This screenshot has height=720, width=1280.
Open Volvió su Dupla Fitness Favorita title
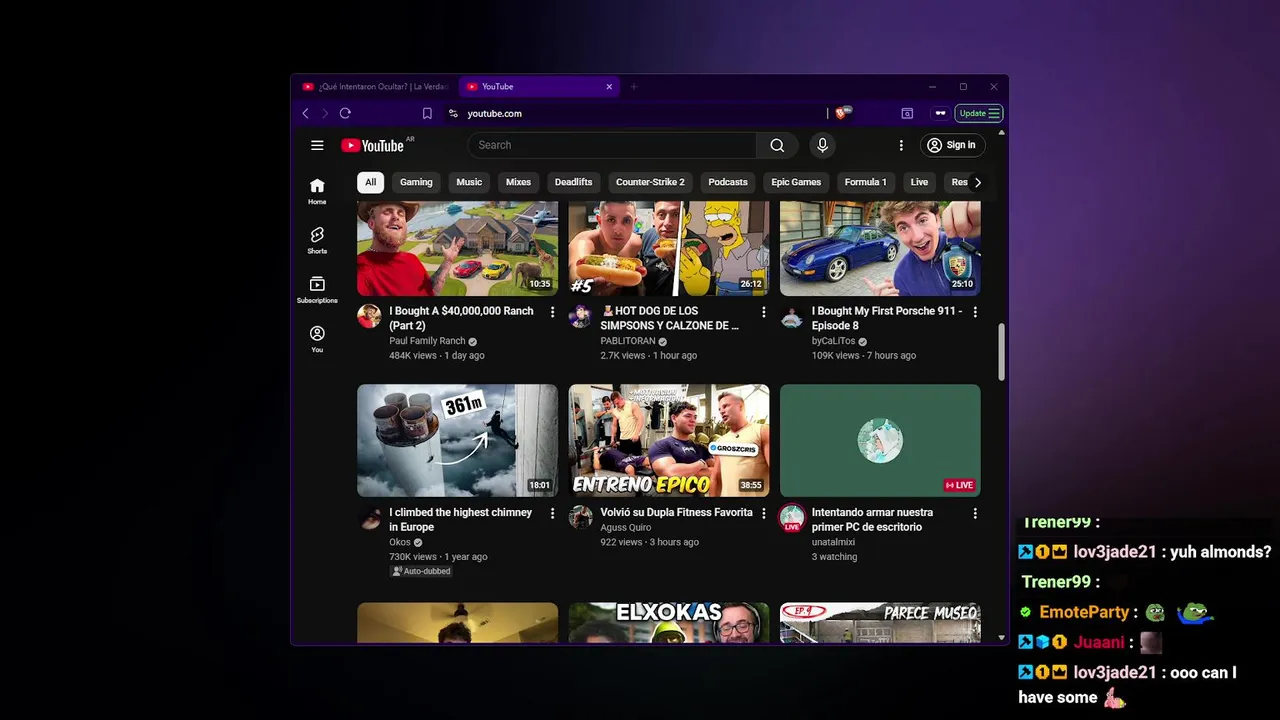click(x=676, y=512)
